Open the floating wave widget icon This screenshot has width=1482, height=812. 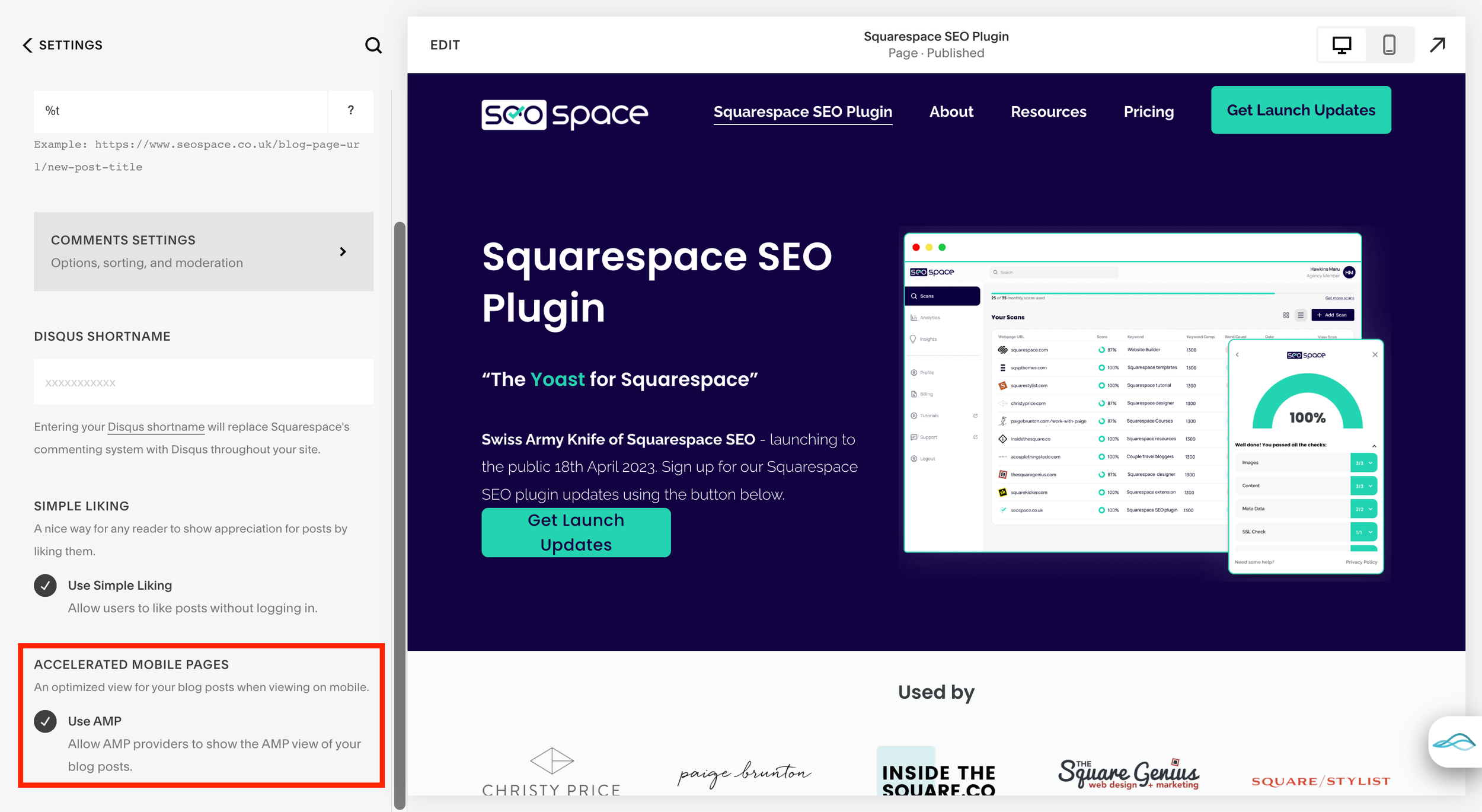pyautogui.click(x=1454, y=741)
